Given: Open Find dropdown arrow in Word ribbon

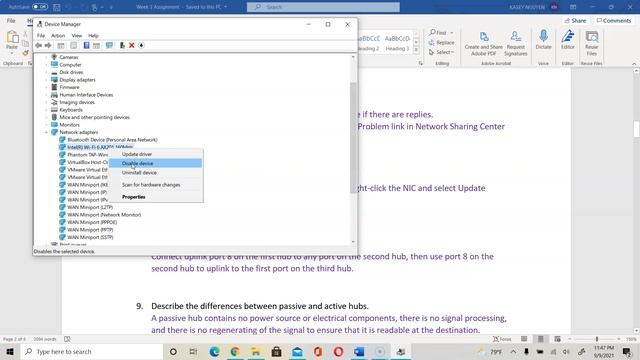Looking at the screenshot, I should click(x=452, y=33).
